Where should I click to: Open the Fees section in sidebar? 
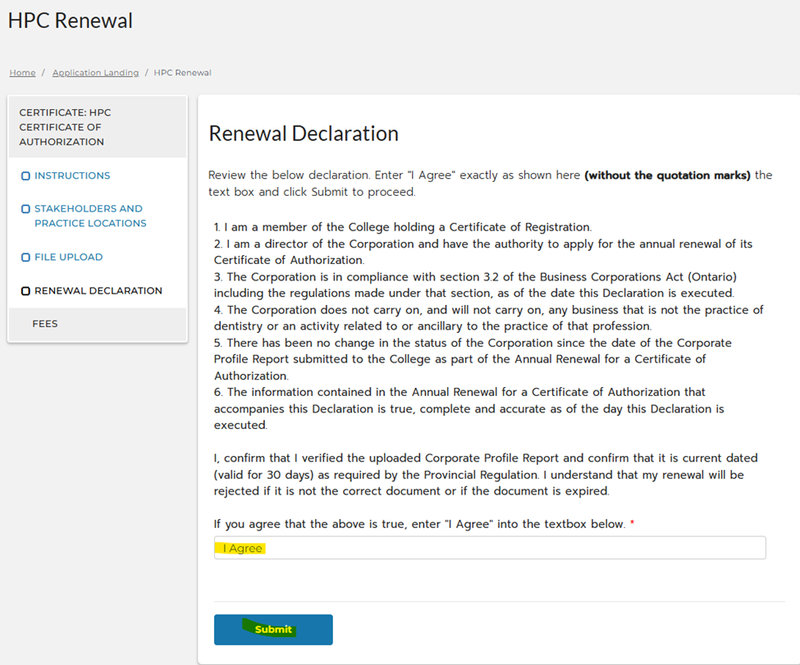45,324
